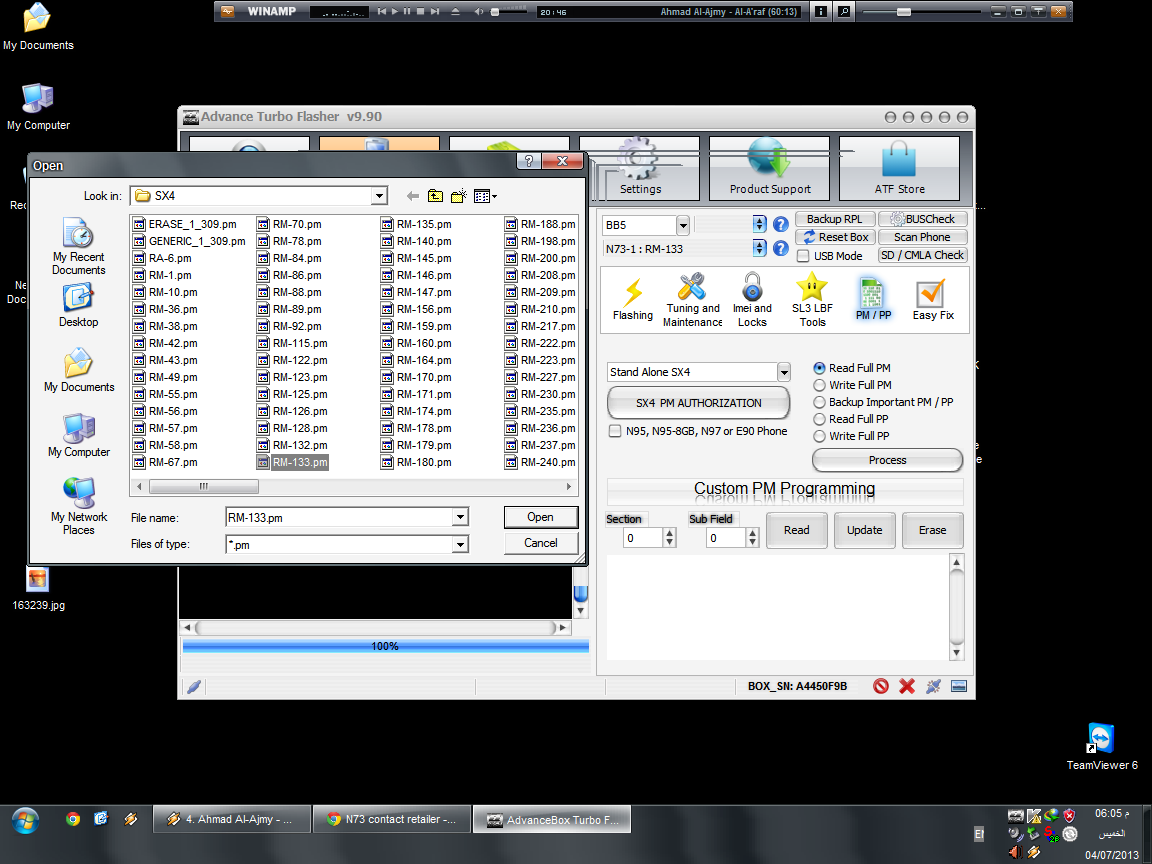
Task: Expand the Look in SX4 dropdown
Action: coord(379,196)
